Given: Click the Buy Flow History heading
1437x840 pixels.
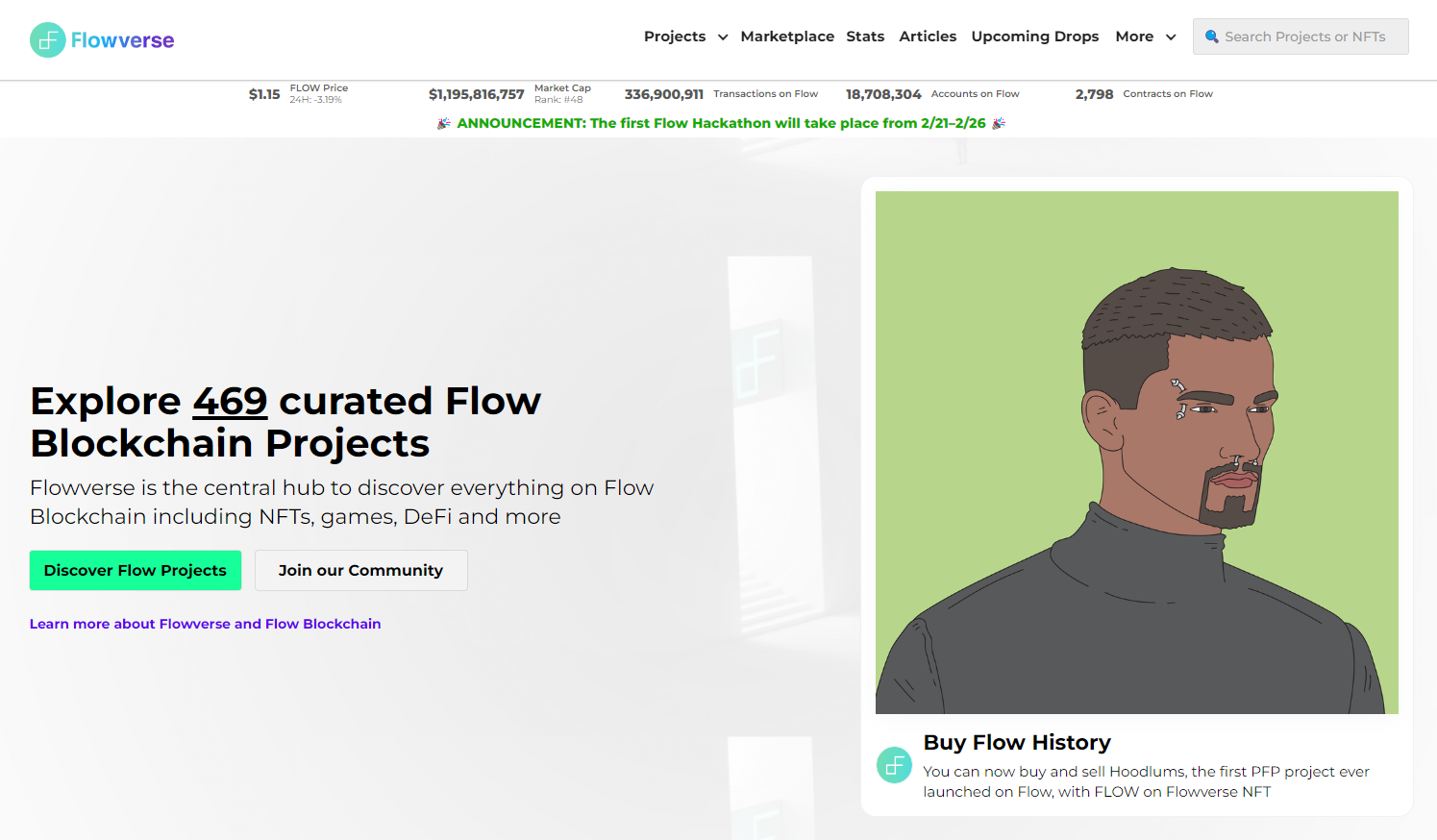Looking at the screenshot, I should (x=1017, y=742).
